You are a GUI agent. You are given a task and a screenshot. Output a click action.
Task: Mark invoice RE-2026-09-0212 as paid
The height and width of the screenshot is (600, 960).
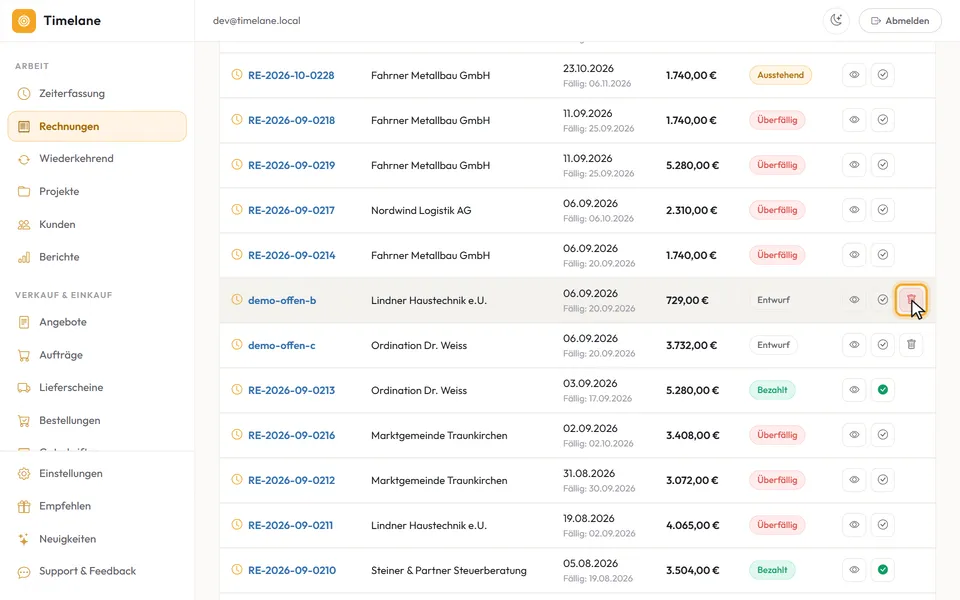point(883,480)
